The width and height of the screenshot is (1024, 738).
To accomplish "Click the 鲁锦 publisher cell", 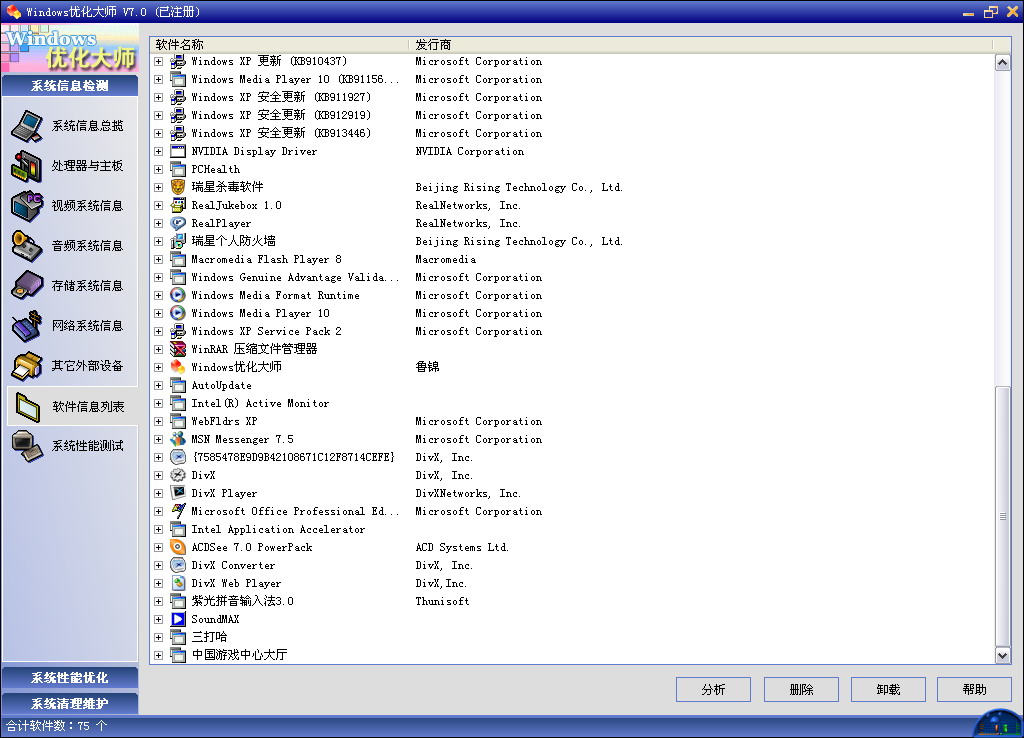I will coord(427,367).
